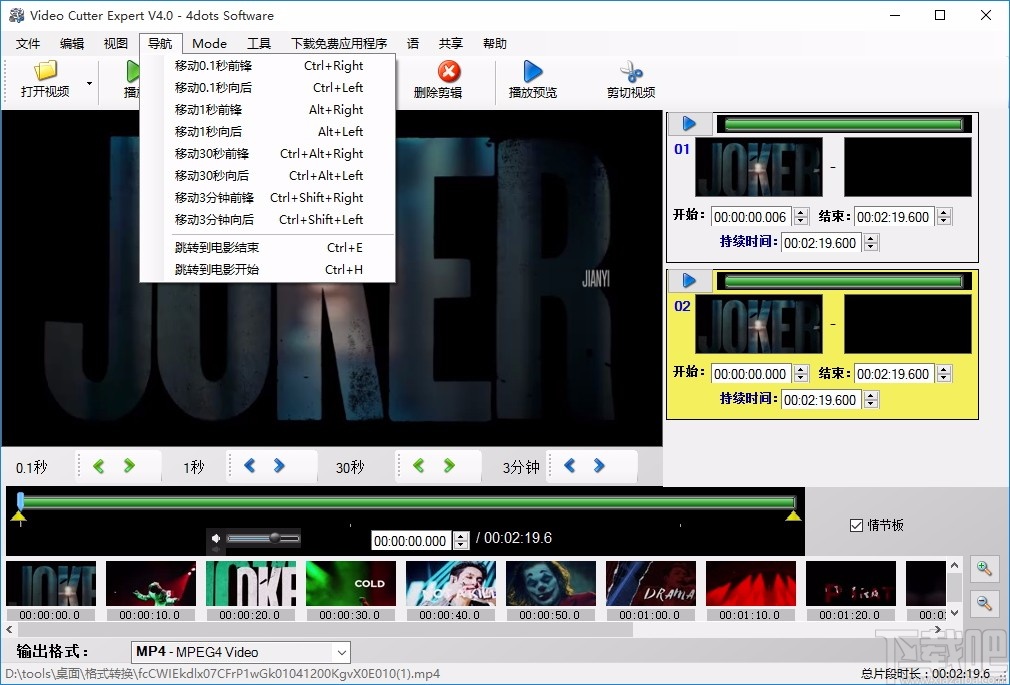The image size is (1010, 685).
Task: Zoom in the filmstrip with the magnifier-plus icon
Action: [x=984, y=568]
